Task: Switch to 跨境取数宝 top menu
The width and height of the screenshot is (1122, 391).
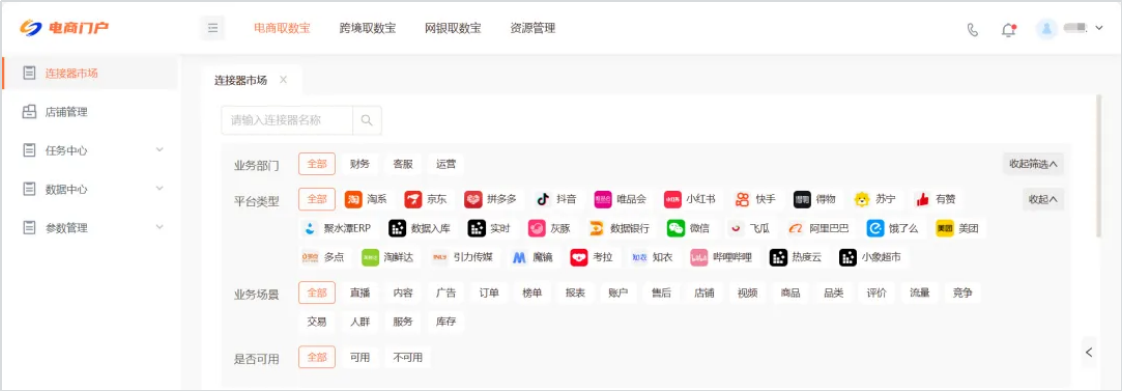Action: pos(368,29)
